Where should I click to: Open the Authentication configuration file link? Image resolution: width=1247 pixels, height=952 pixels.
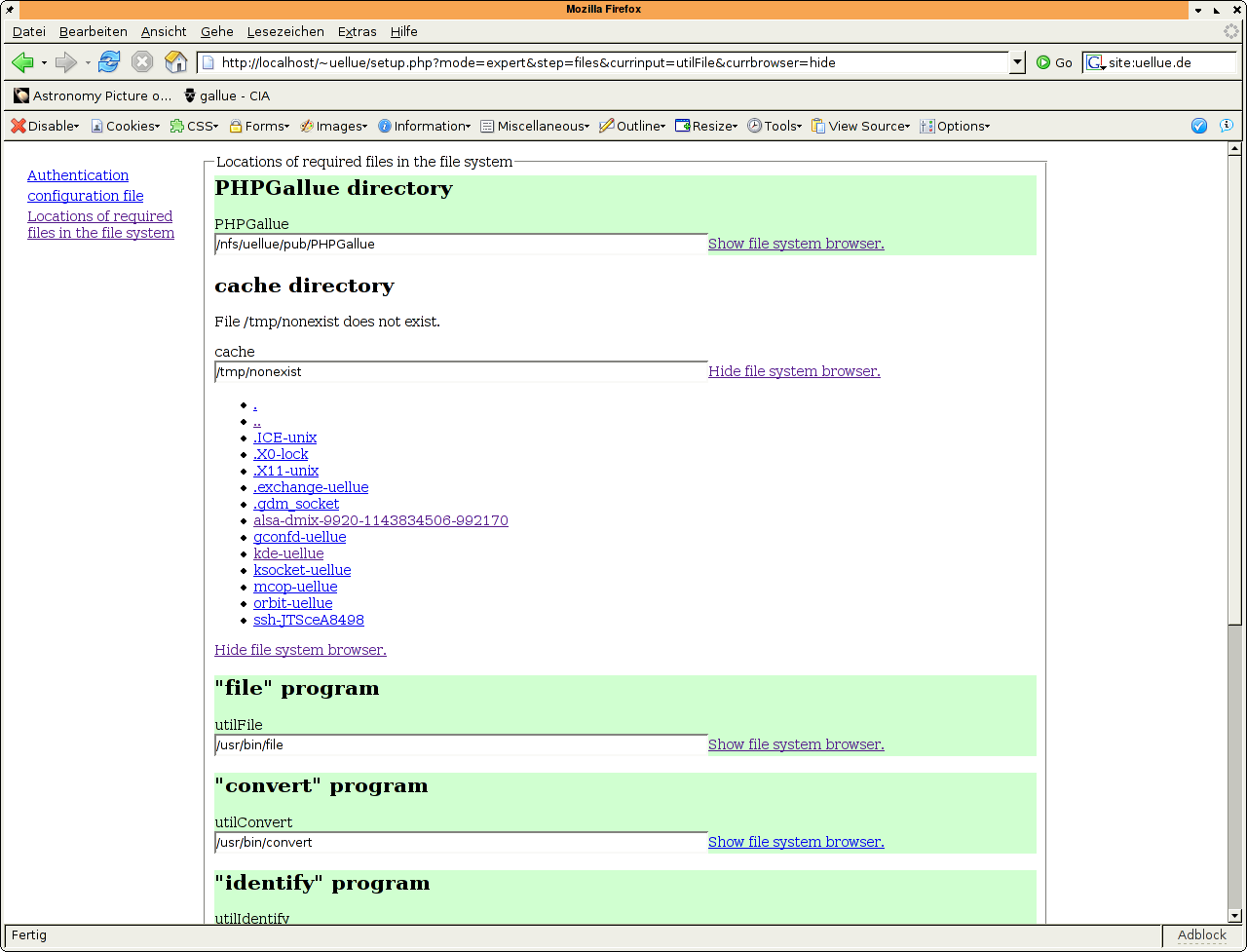tap(85, 185)
